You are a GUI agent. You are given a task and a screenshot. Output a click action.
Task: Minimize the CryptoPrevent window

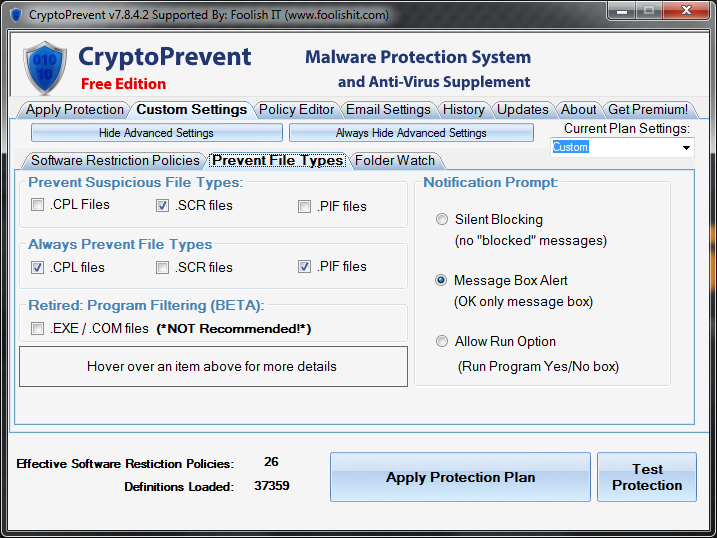coord(622,11)
